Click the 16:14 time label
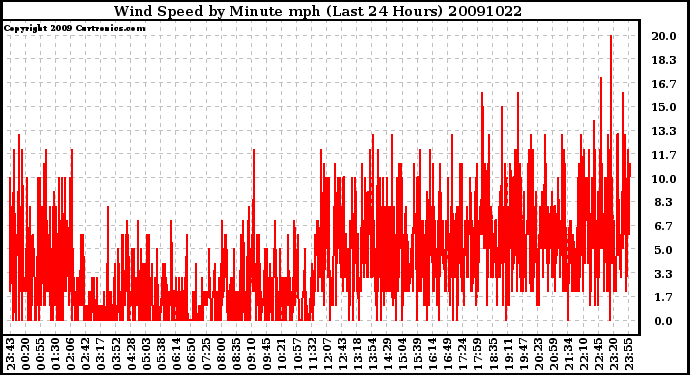The height and width of the screenshot is (375, 690). tap(432, 354)
